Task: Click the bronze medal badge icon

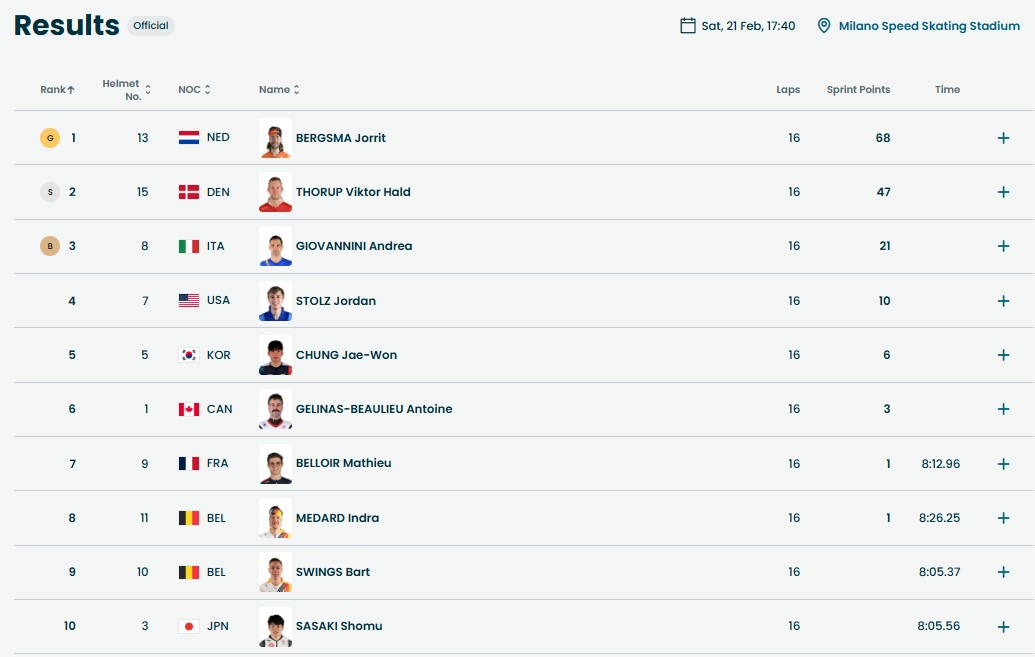Action: point(50,246)
